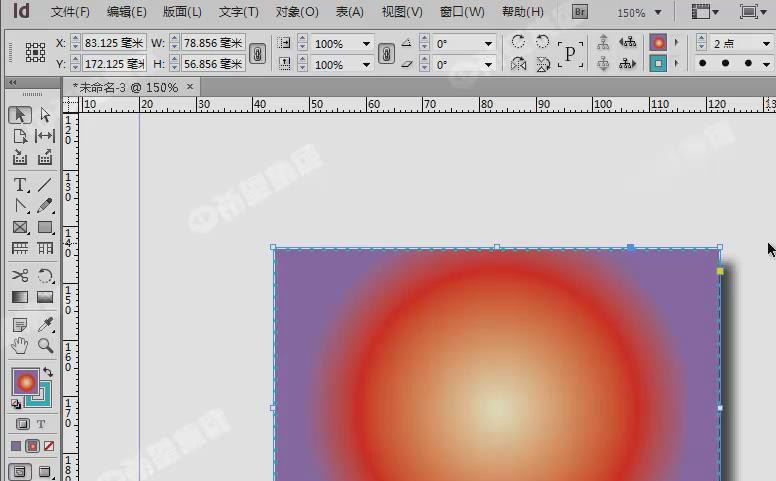
Task: Launch Adobe Bridge with the Br button
Action: 580,12
